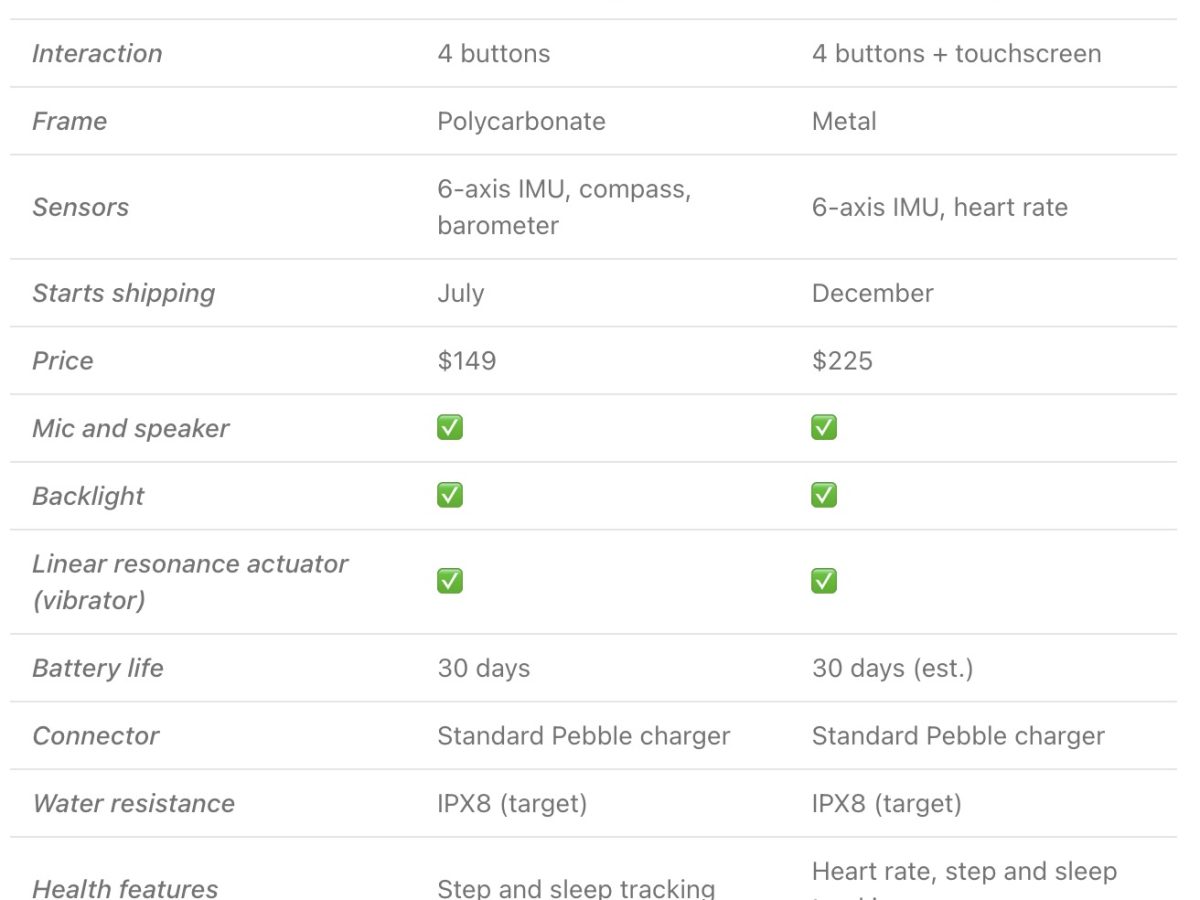Click the "Metal" frame value
The height and width of the screenshot is (900, 1200).
click(x=844, y=122)
